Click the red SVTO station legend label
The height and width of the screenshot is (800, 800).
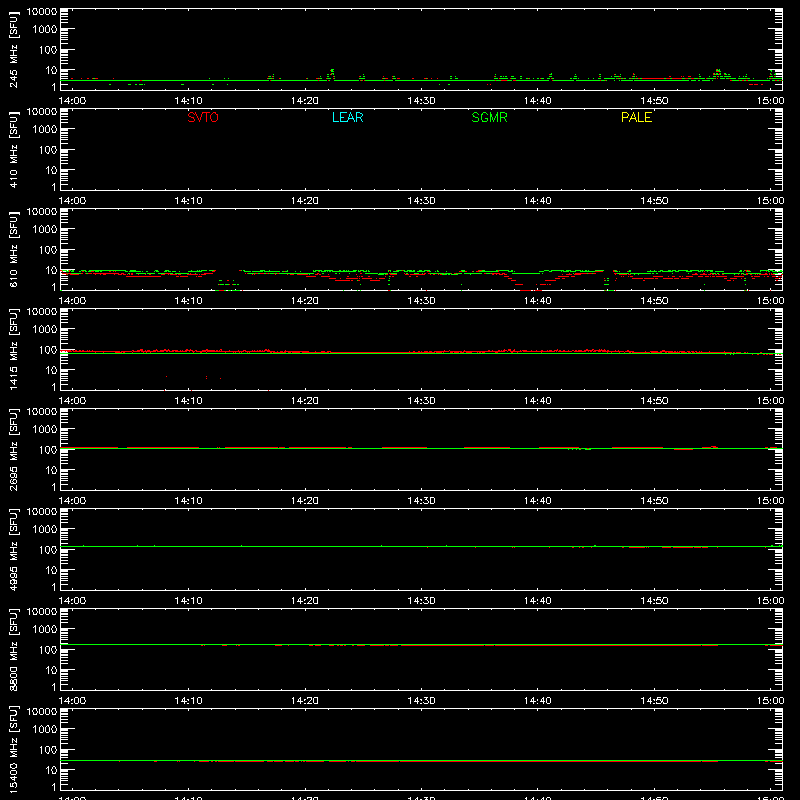(x=203, y=117)
